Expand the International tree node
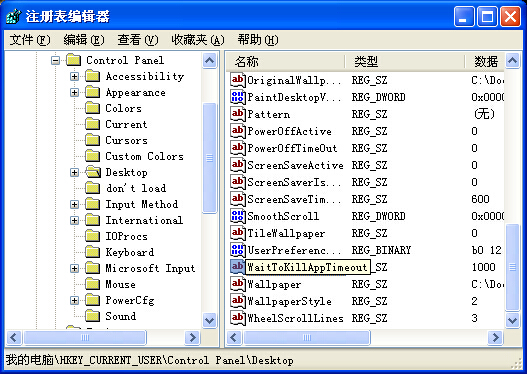 75,220
